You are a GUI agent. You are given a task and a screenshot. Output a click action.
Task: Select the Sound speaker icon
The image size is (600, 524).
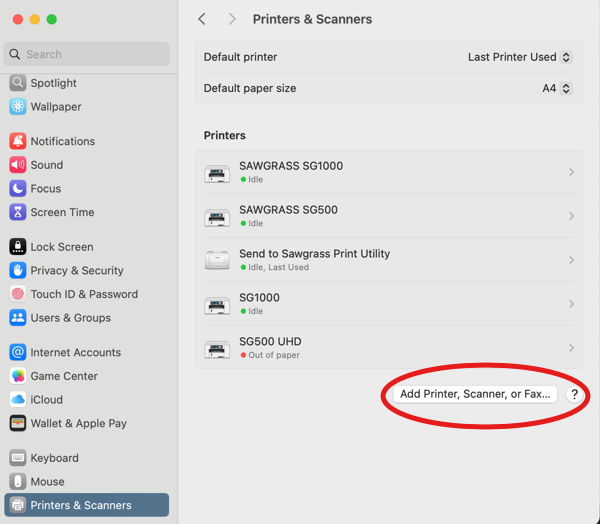pos(18,165)
